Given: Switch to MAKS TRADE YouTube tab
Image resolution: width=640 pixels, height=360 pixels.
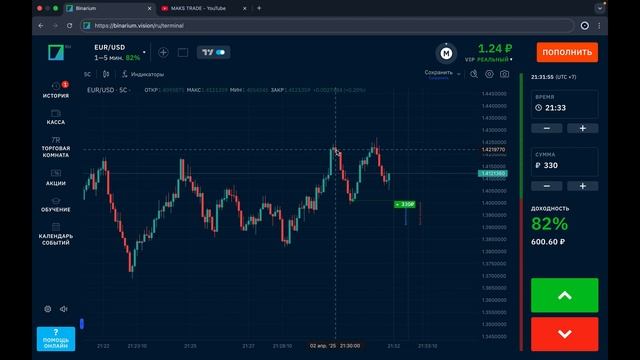Looking at the screenshot, I should (x=198, y=8).
